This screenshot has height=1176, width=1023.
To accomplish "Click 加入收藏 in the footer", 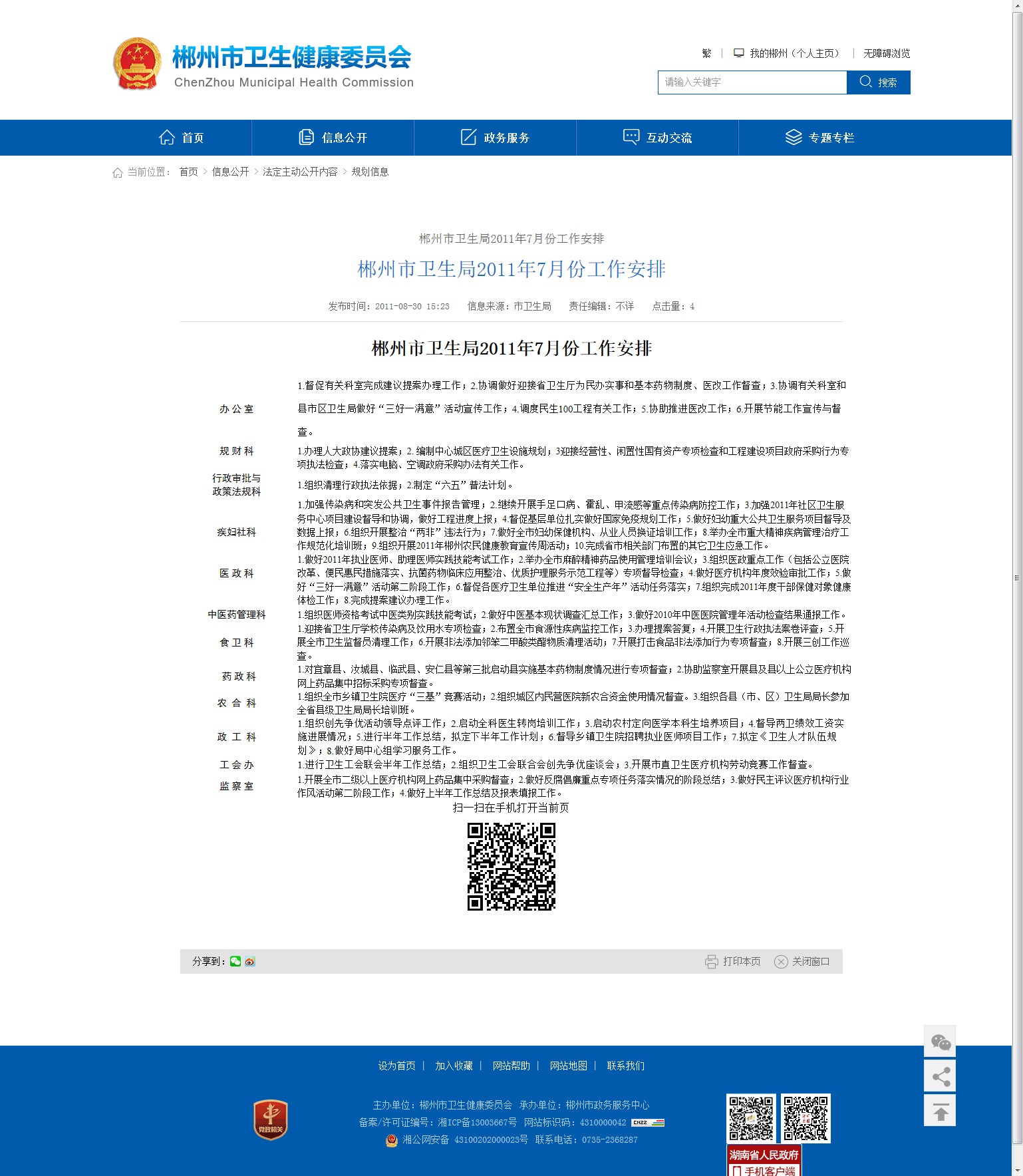I will point(454,1066).
